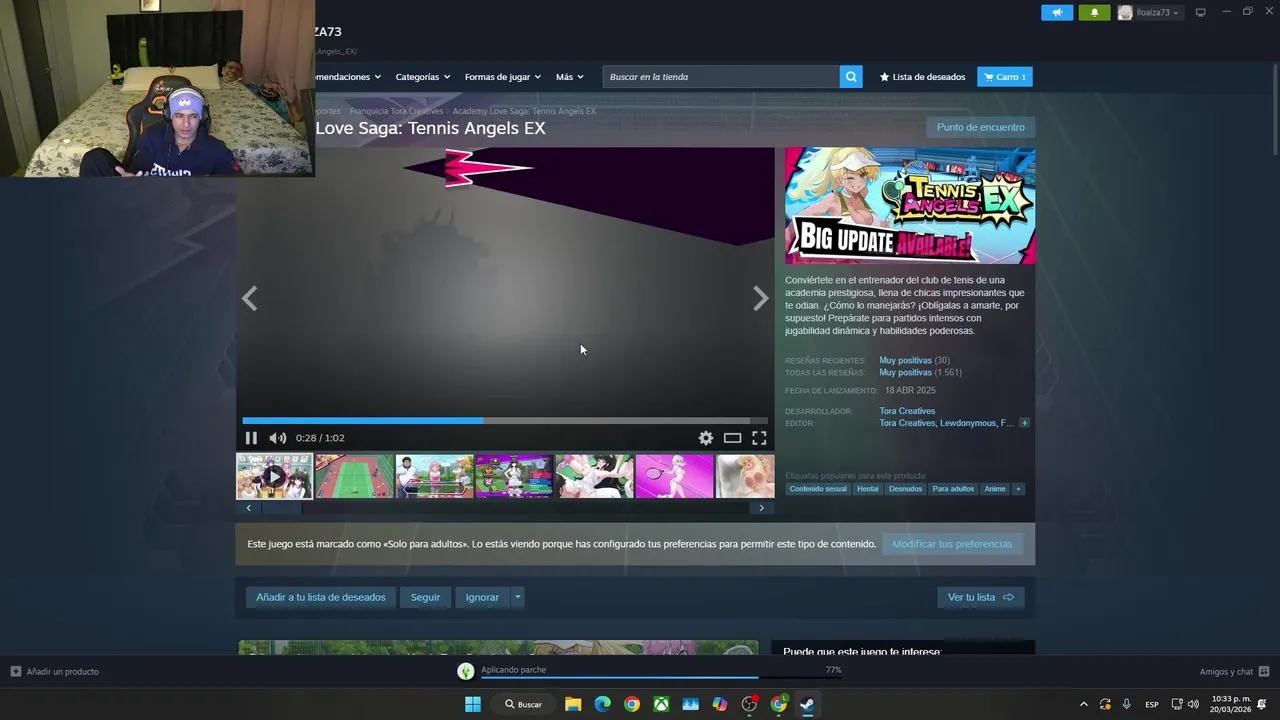Mute the trailer volume speaker icon

(278, 438)
